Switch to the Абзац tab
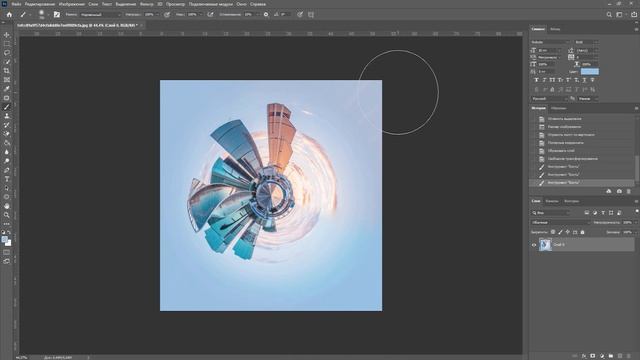The width and height of the screenshot is (640, 360). click(x=556, y=29)
